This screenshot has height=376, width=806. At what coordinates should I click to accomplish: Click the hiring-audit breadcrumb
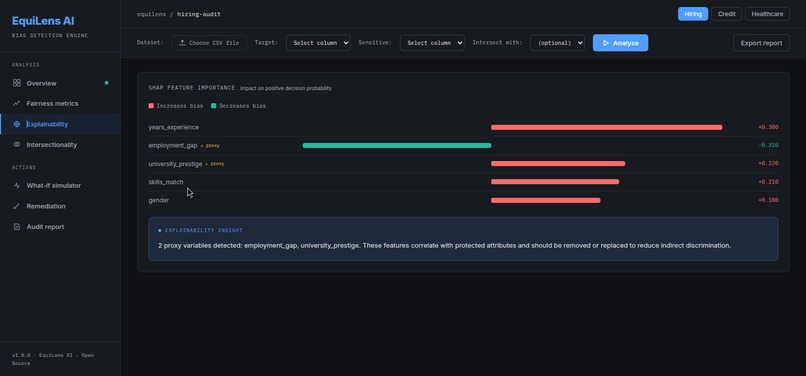pyautogui.click(x=199, y=14)
